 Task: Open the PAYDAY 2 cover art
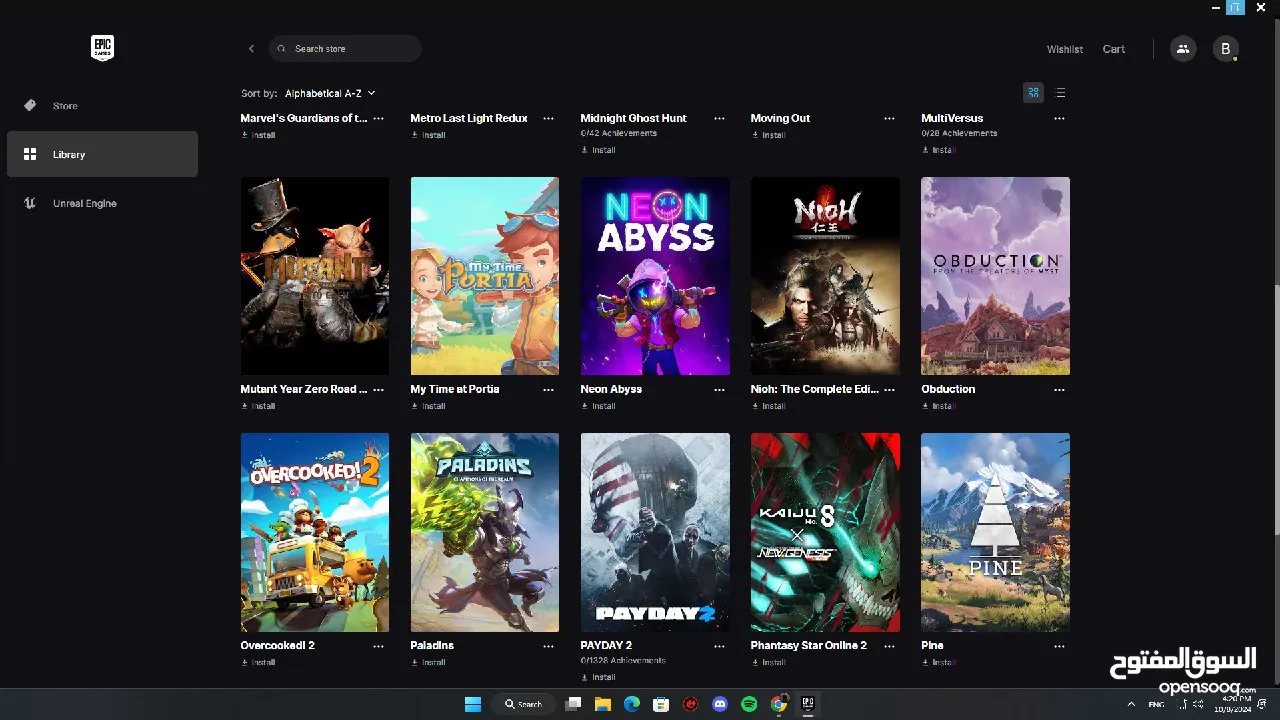tap(655, 532)
